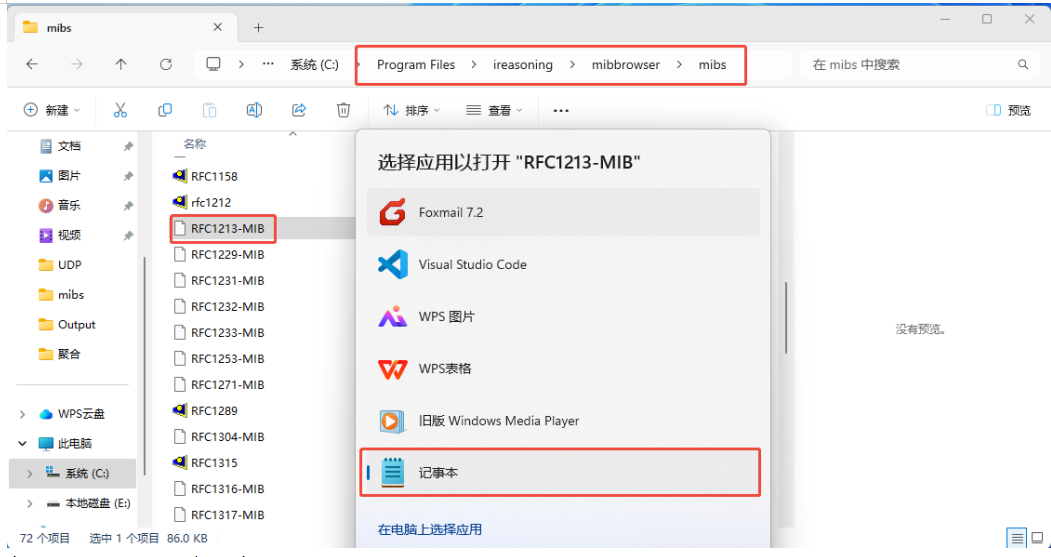The width and height of the screenshot is (1051, 557).
Task: Click the Share icon in toolbar
Action: (299, 110)
